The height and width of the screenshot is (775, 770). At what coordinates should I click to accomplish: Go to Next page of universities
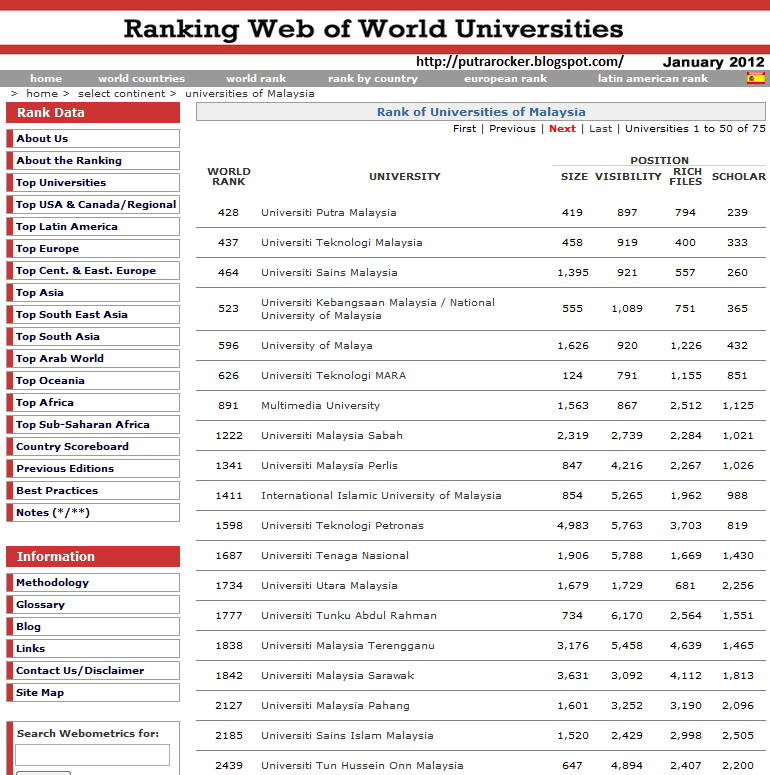(x=562, y=129)
